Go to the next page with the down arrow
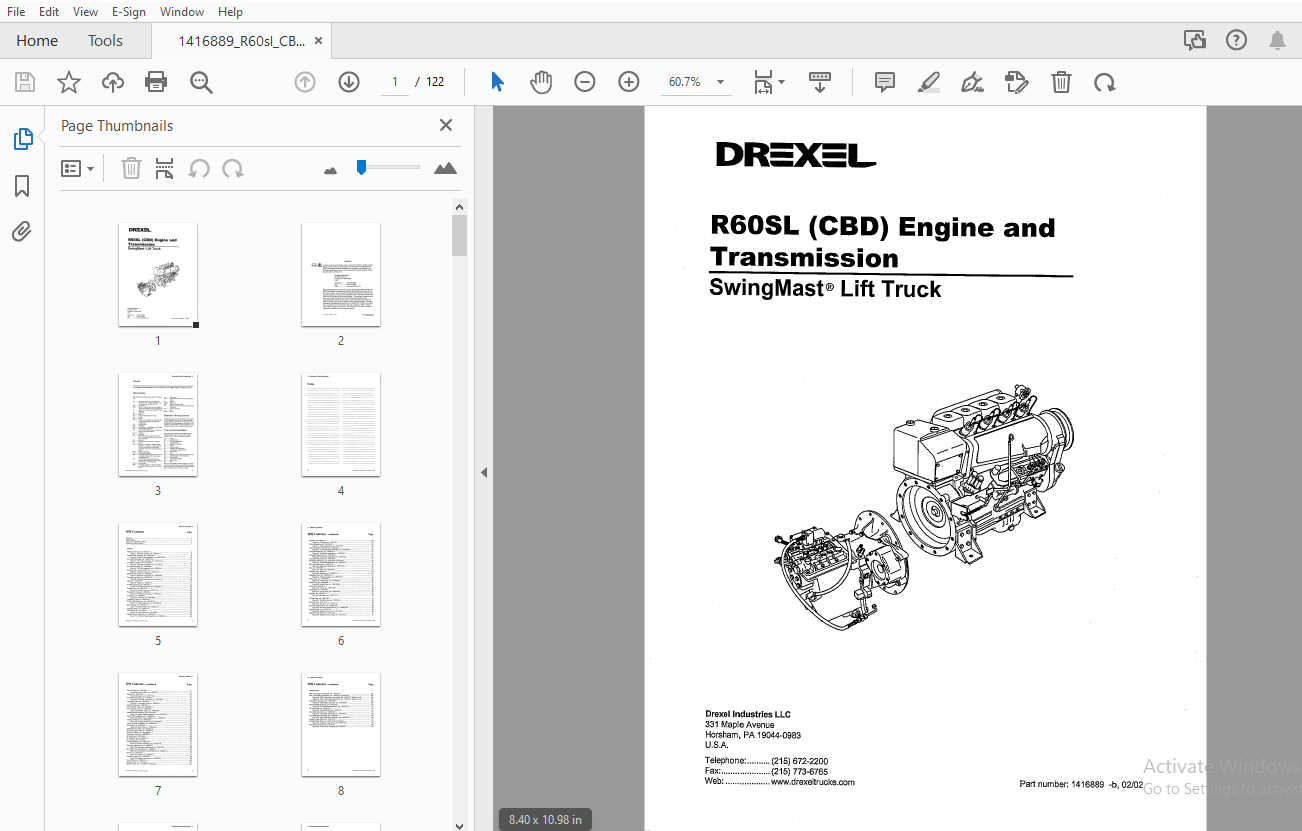 [x=349, y=82]
